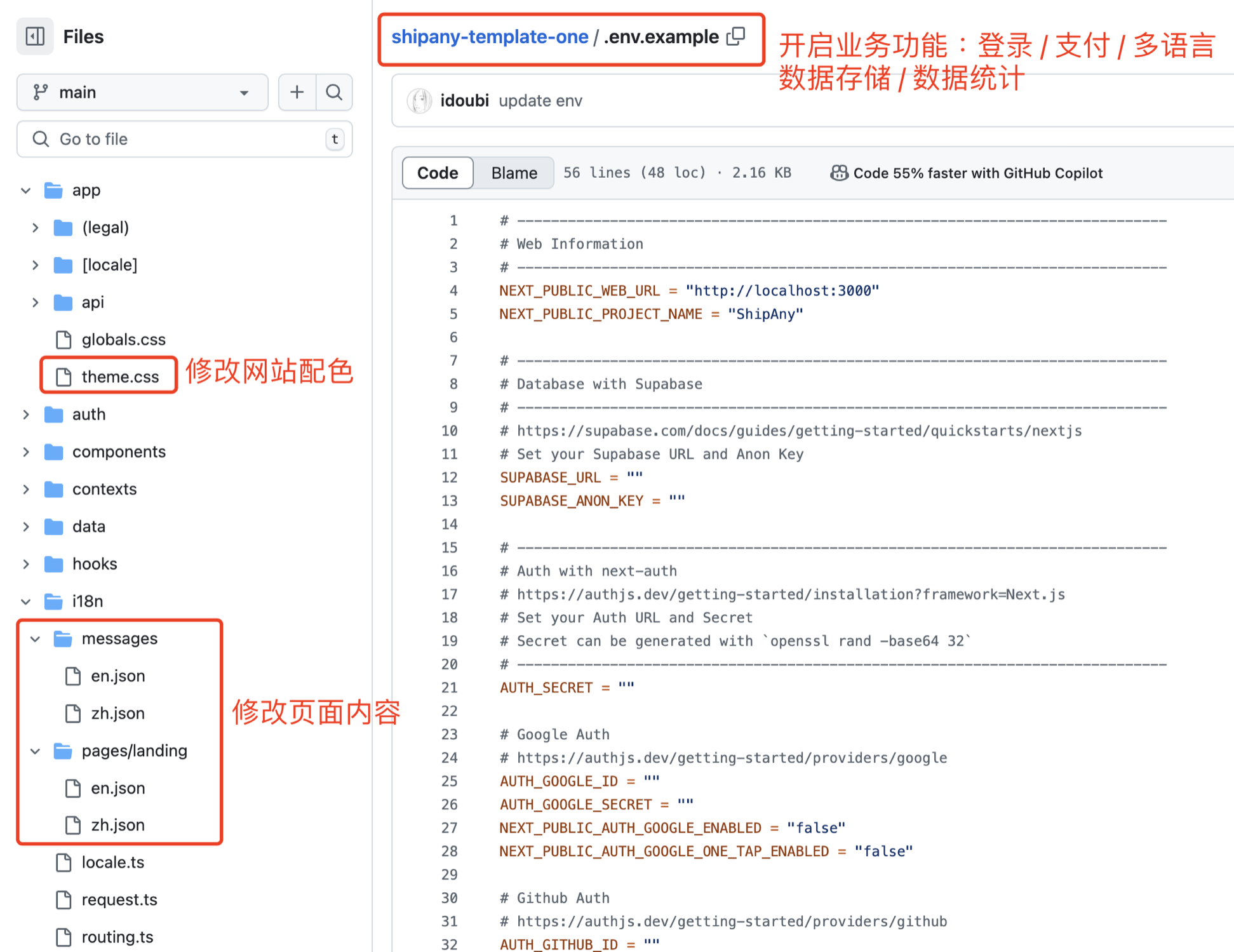Select the Code tab
The width and height of the screenshot is (1234, 952).
coord(438,173)
